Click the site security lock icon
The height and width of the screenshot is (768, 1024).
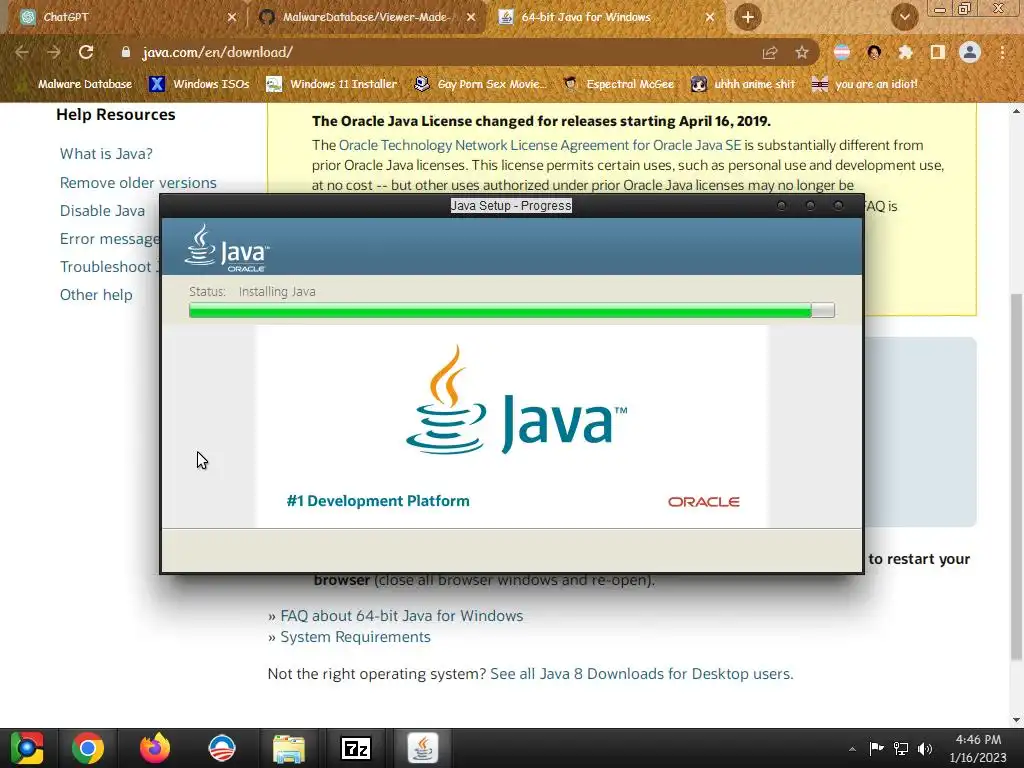click(126, 52)
